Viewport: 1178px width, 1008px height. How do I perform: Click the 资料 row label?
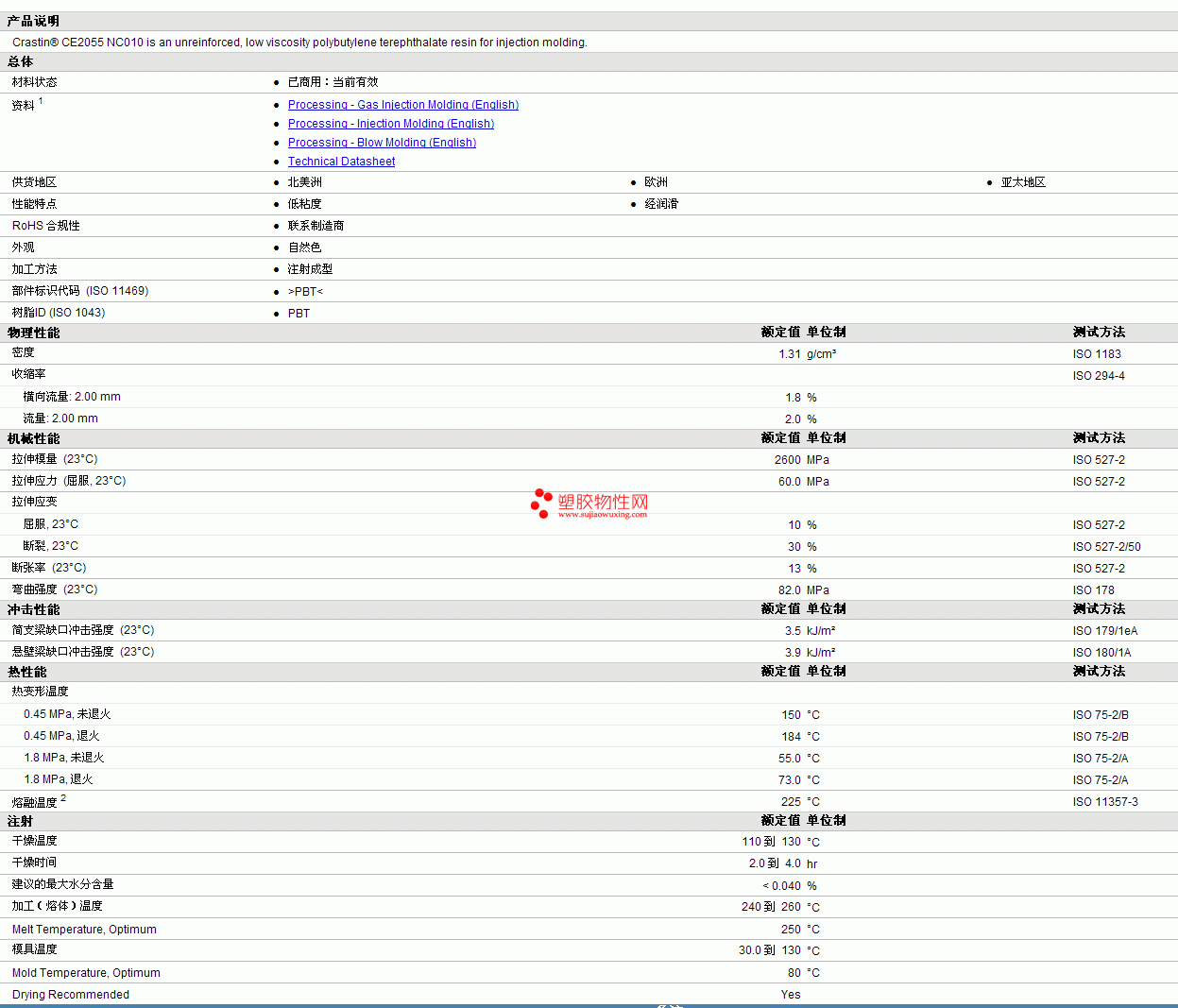coord(23,105)
